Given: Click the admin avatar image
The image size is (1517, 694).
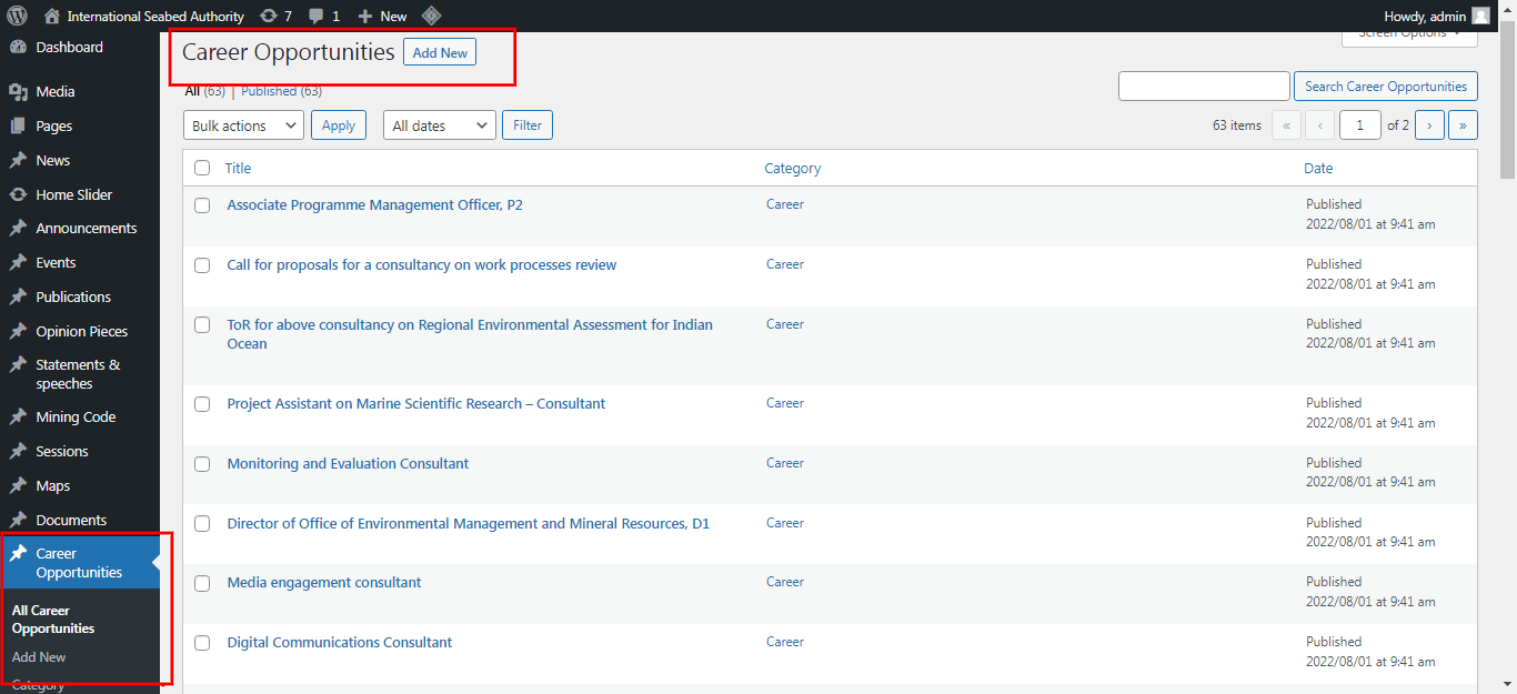Looking at the screenshot, I should (x=1481, y=16).
